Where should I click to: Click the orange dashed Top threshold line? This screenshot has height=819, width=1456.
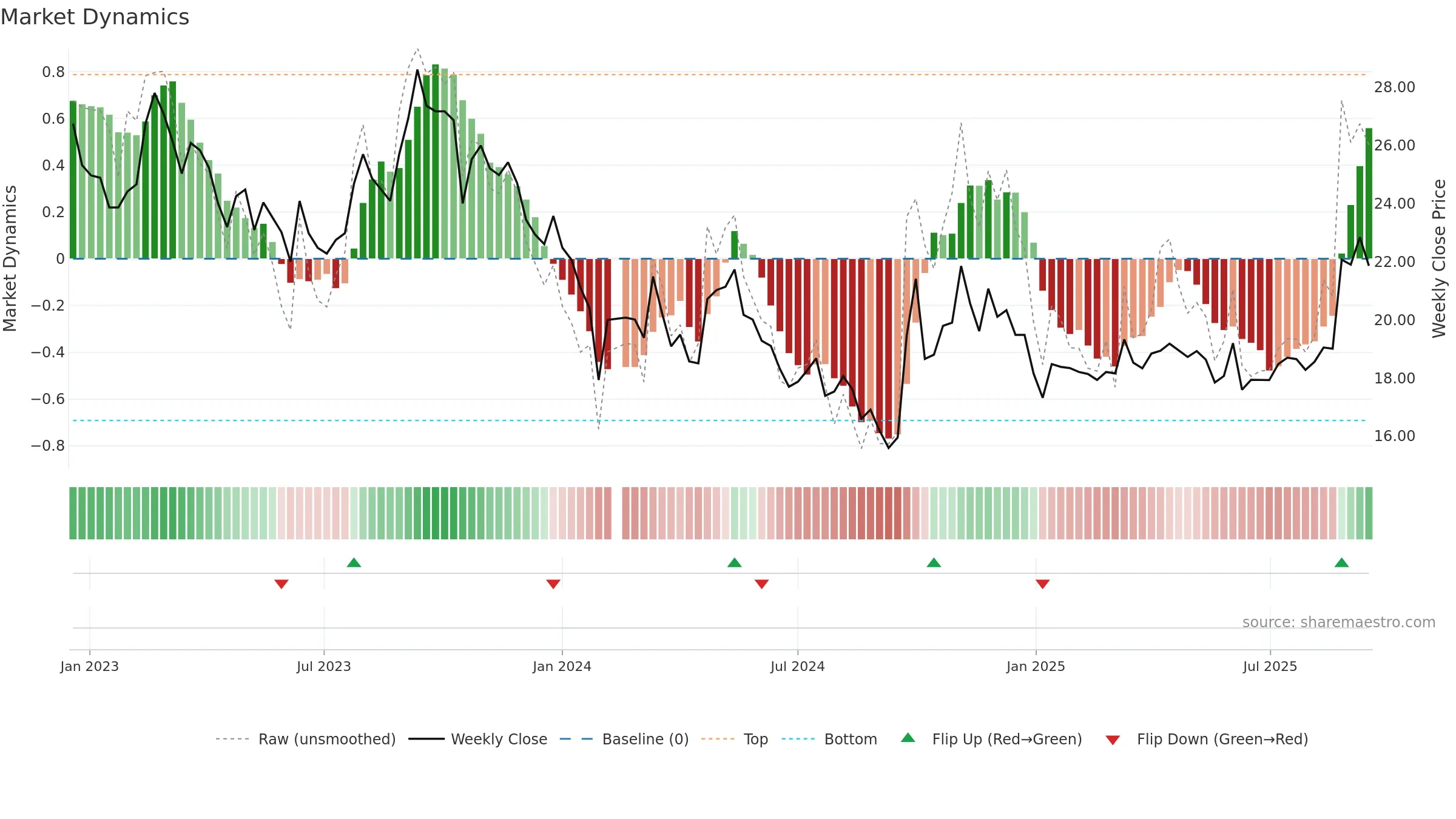pyautogui.click(x=719, y=75)
